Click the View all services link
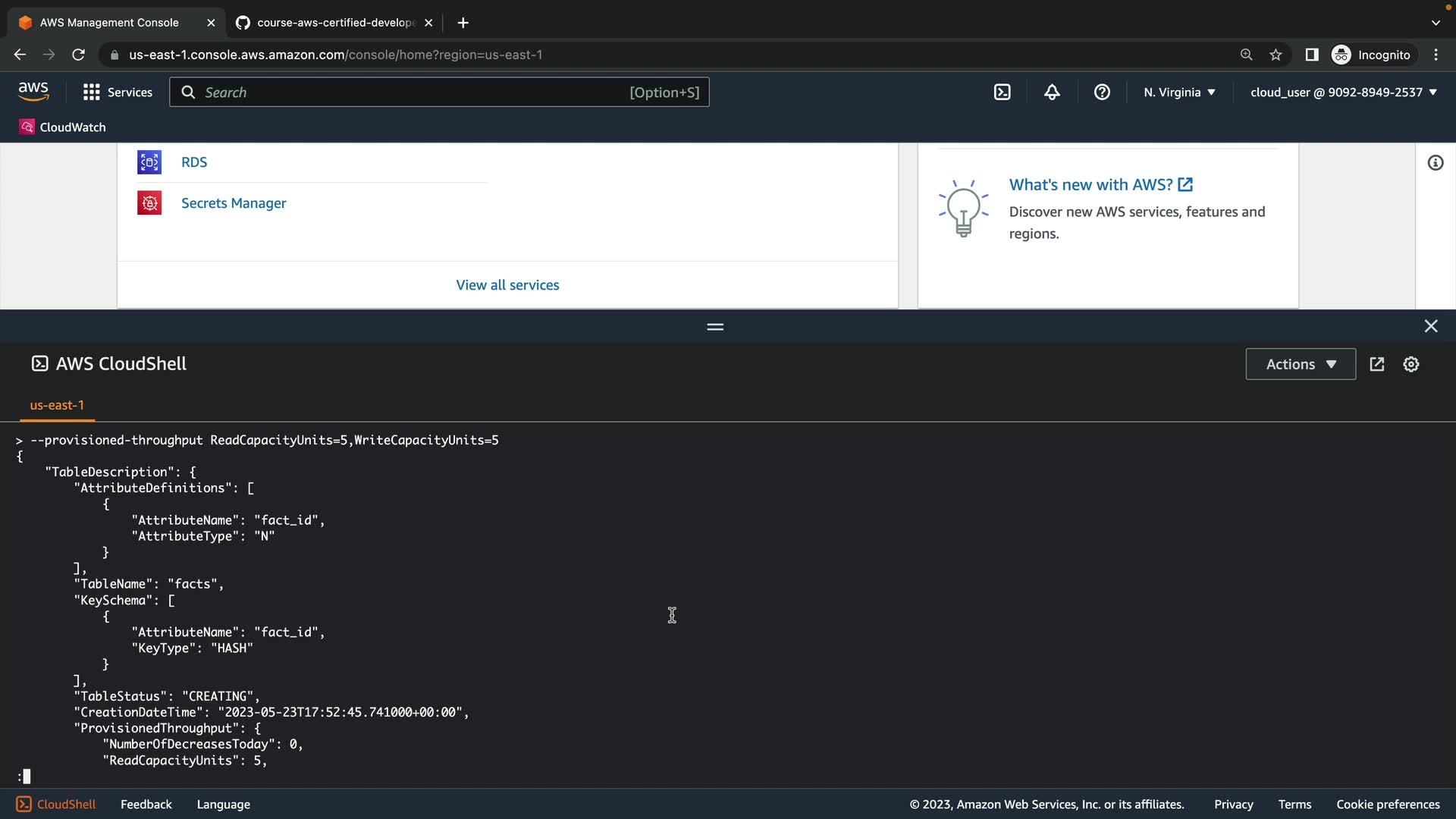 point(507,285)
